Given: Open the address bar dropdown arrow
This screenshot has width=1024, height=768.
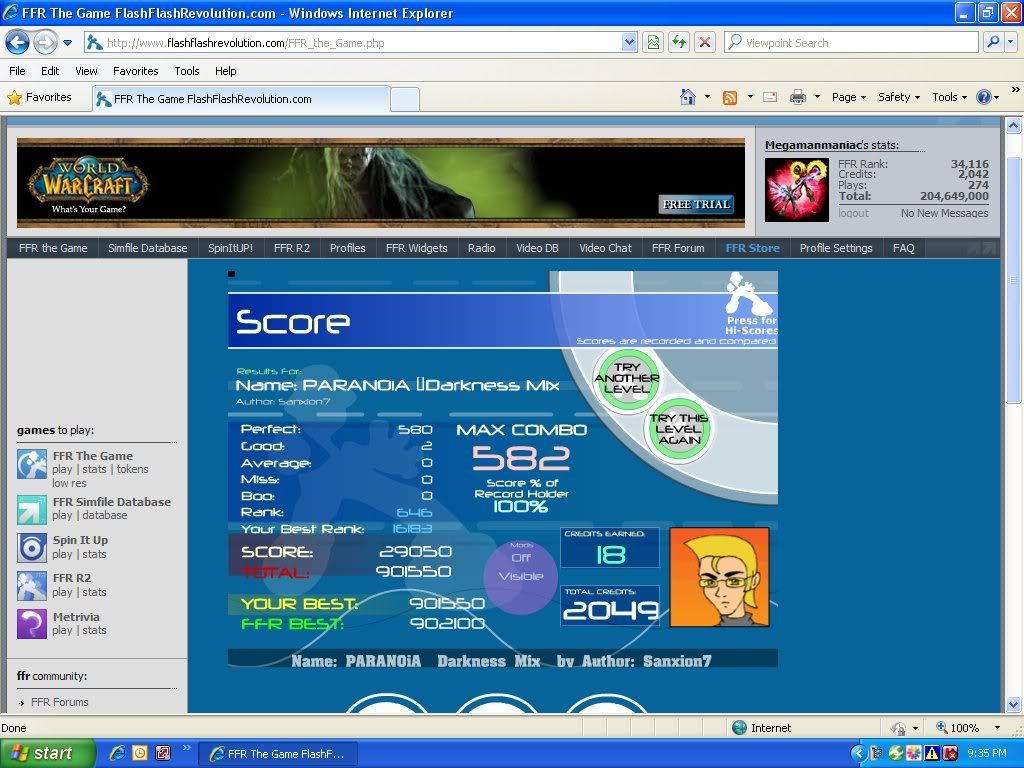Looking at the screenshot, I should (629, 42).
